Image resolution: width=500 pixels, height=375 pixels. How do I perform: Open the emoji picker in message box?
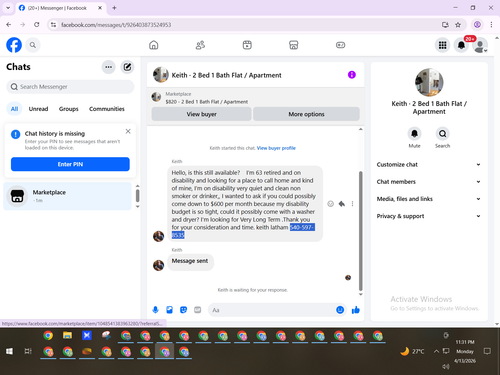coord(340,310)
